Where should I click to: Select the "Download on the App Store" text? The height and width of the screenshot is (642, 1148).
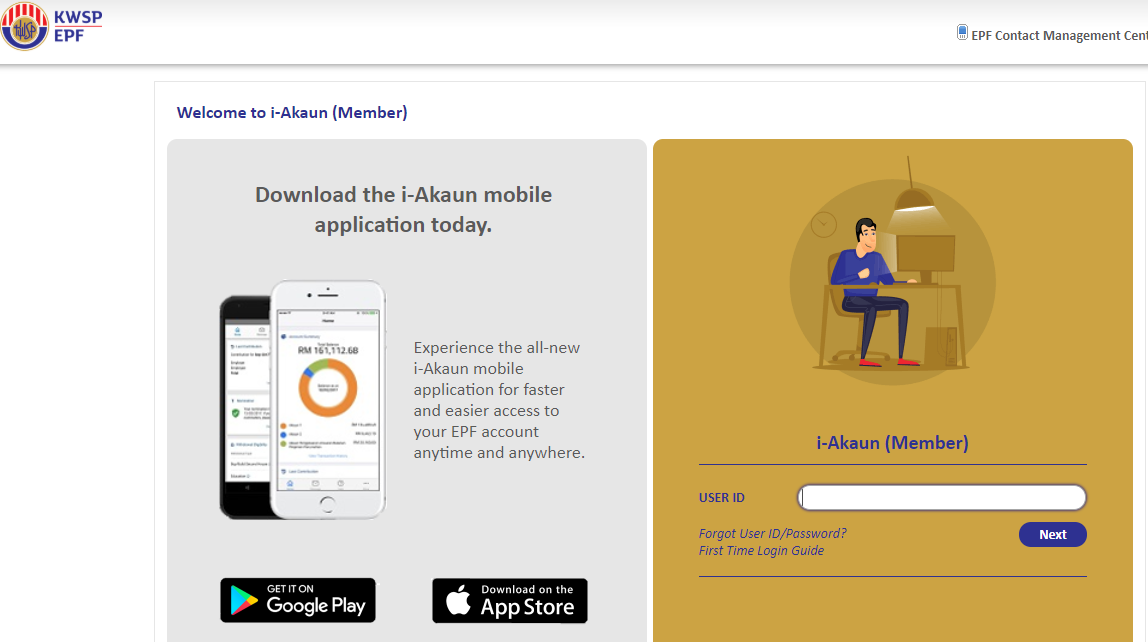coord(527,600)
